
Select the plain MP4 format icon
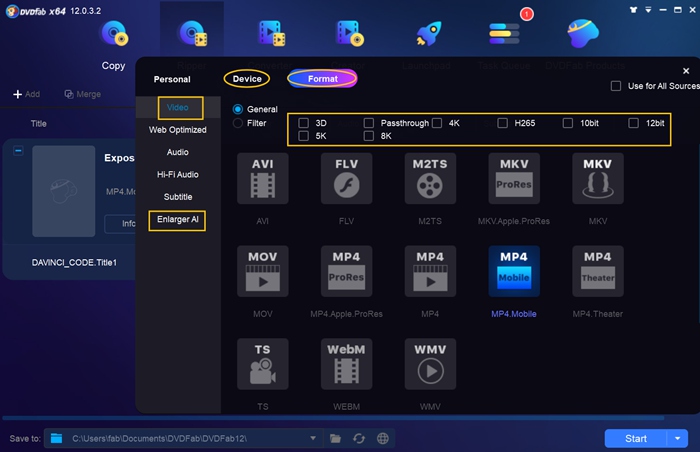430,271
